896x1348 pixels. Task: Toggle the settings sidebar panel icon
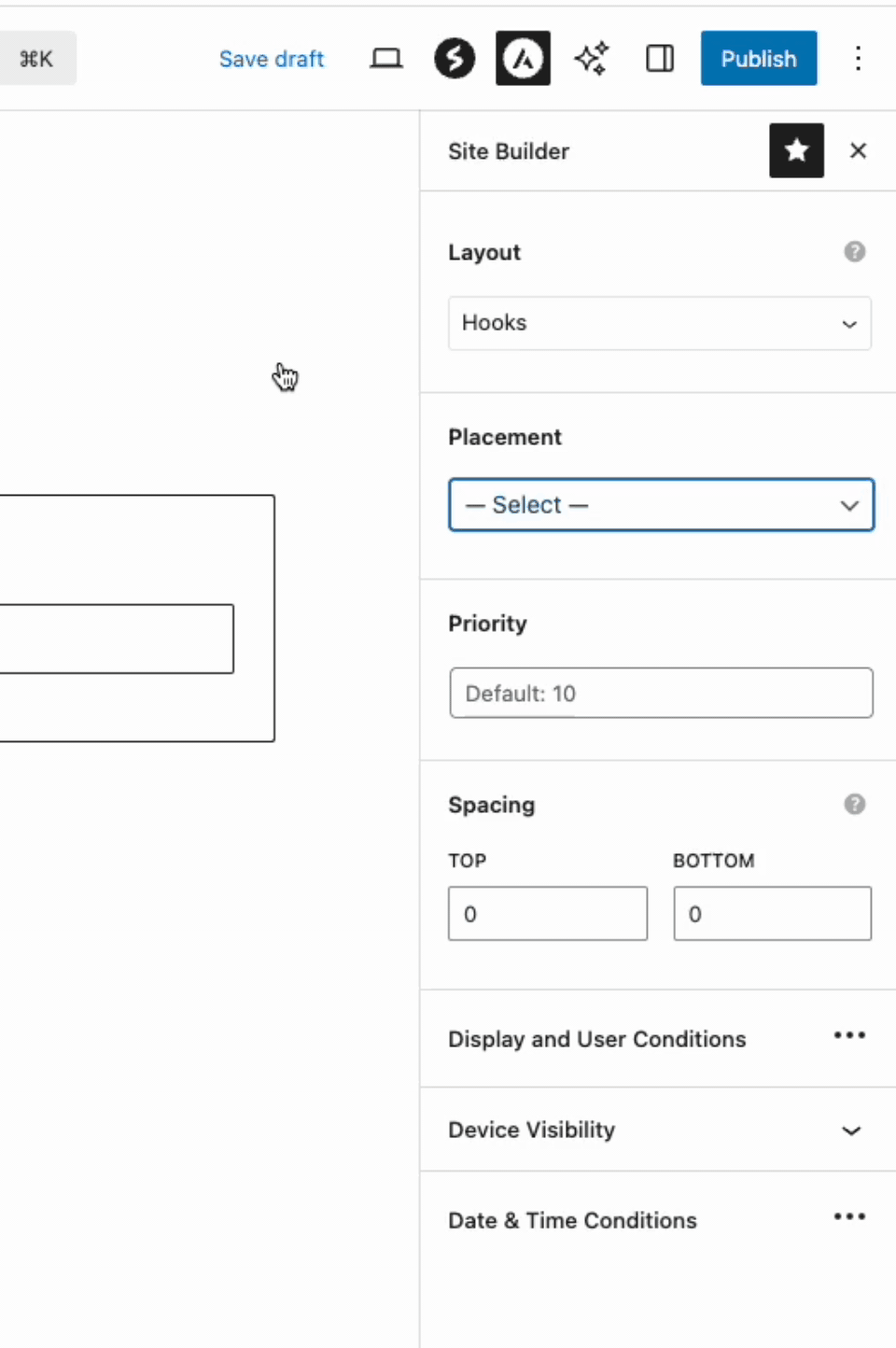[660, 59]
